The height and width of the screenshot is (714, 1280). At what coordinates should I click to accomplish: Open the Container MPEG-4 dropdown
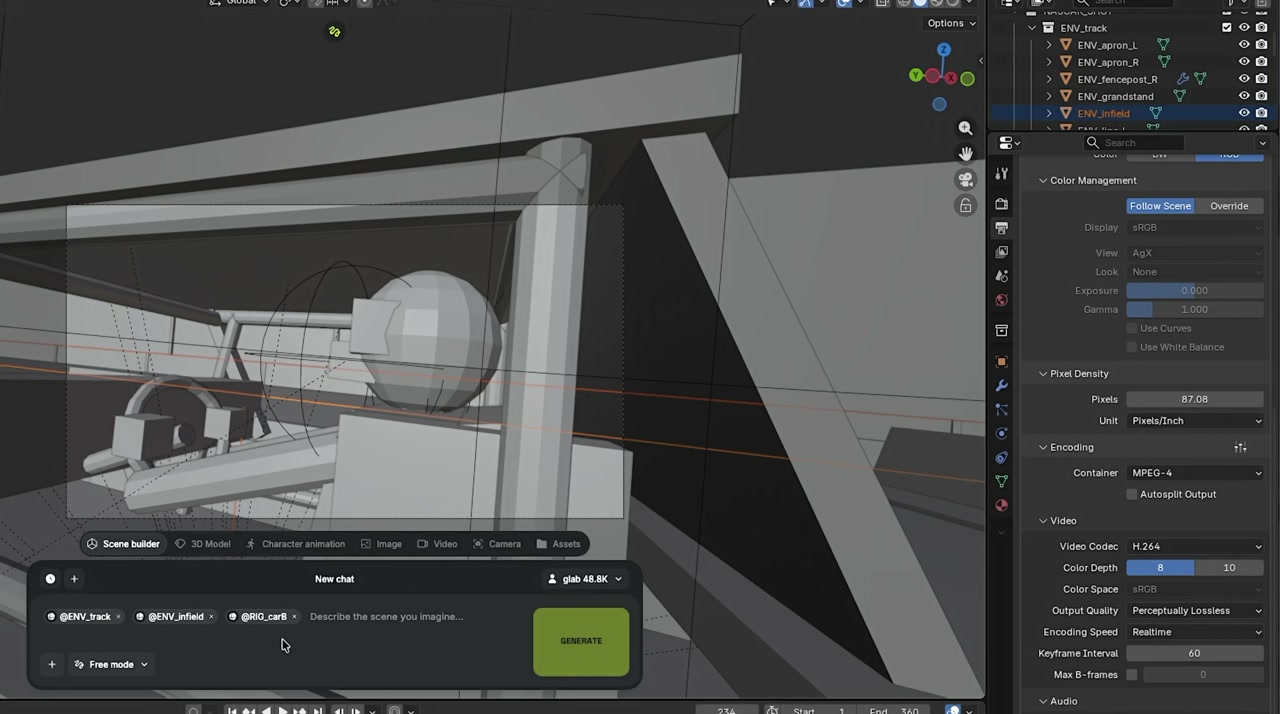pyautogui.click(x=1195, y=473)
